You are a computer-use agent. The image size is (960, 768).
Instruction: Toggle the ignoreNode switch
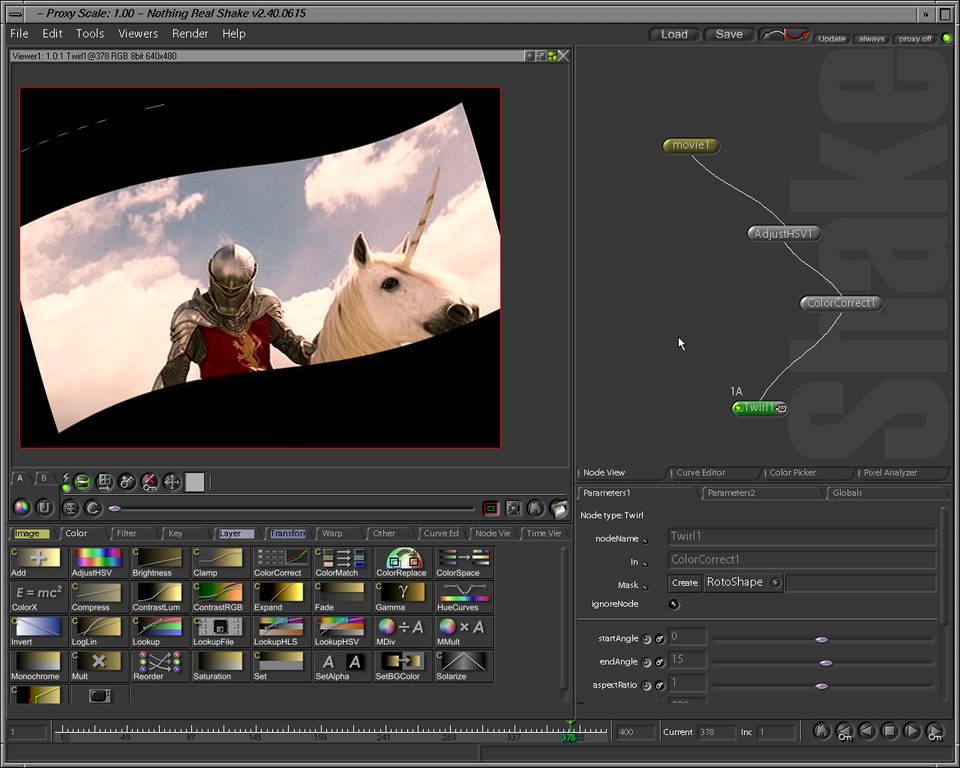tap(673, 604)
